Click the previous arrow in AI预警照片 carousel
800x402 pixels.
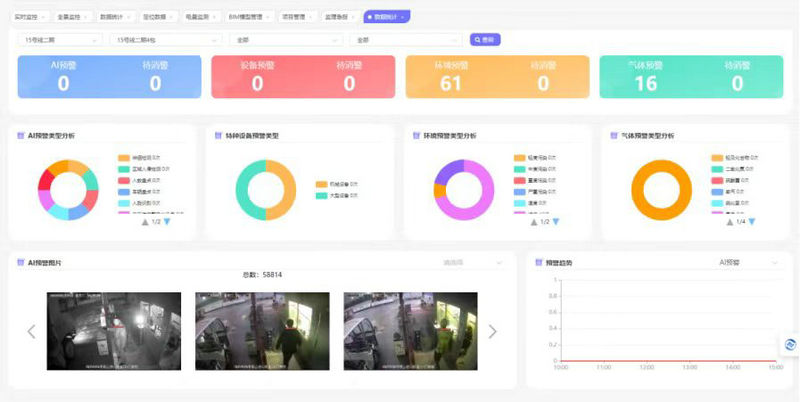pos(31,331)
